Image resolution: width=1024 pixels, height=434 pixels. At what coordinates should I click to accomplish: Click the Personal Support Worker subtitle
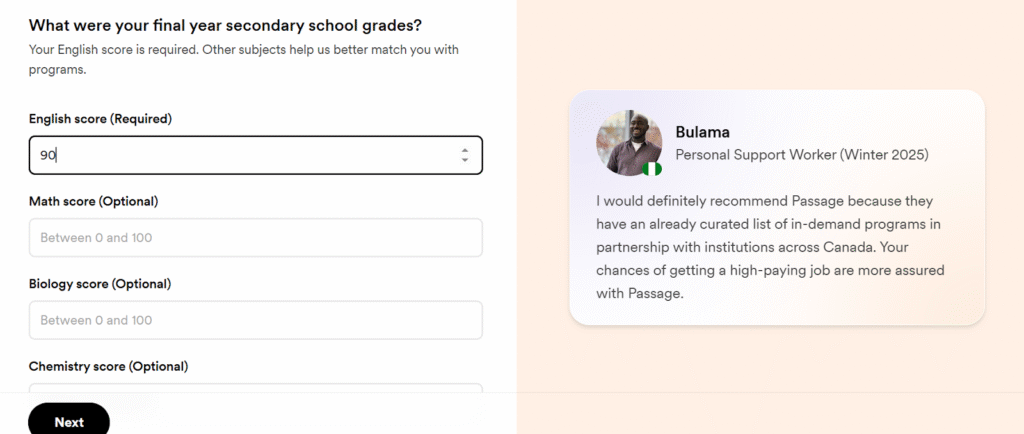click(x=802, y=155)
